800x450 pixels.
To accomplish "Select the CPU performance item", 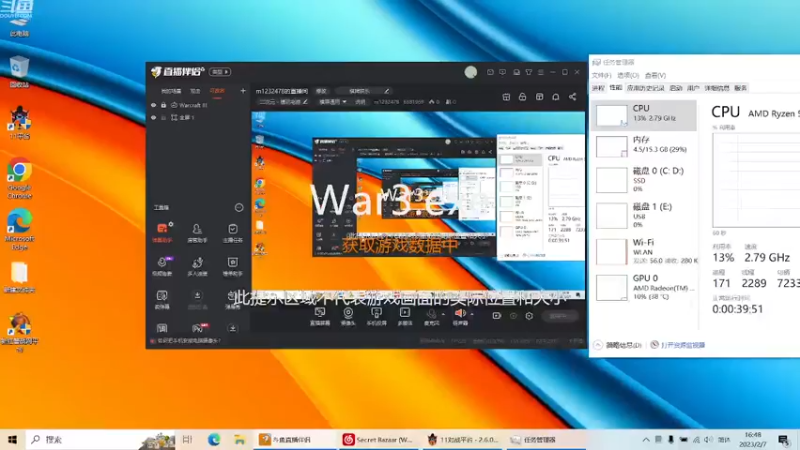I will tap(643, 115).
